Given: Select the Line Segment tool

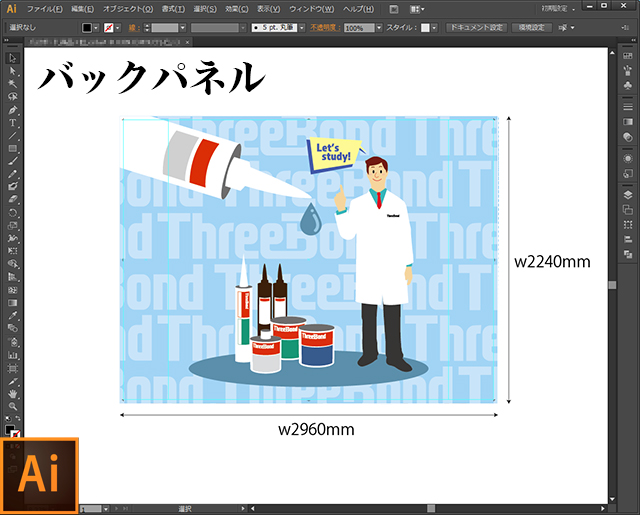Looking at the screenshot, I should [x=12, y=135].
